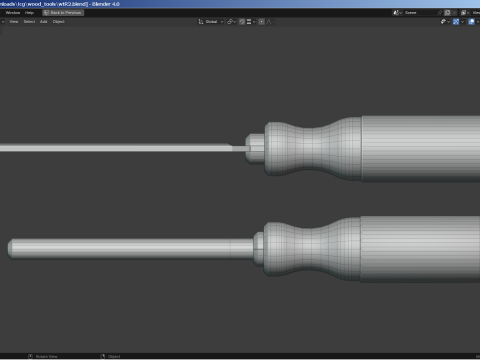Click the scene pin icon
This screenshot has height=360, width=480.
[440, 13]
